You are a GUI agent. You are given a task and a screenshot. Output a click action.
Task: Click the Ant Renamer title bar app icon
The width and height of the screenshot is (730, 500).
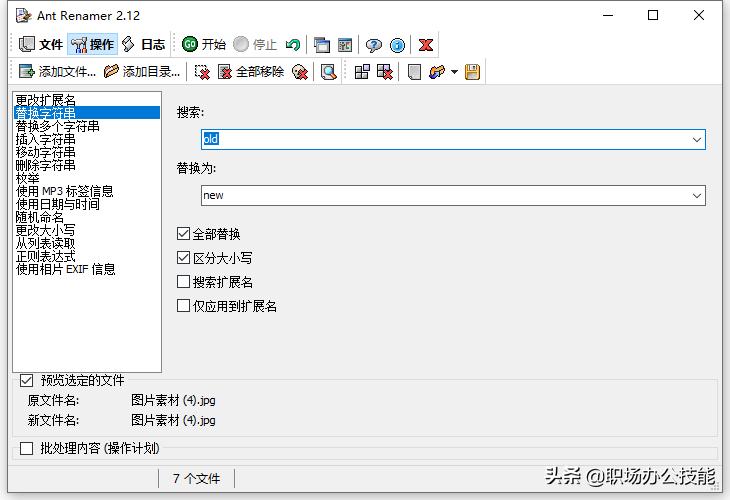(23, 15)
